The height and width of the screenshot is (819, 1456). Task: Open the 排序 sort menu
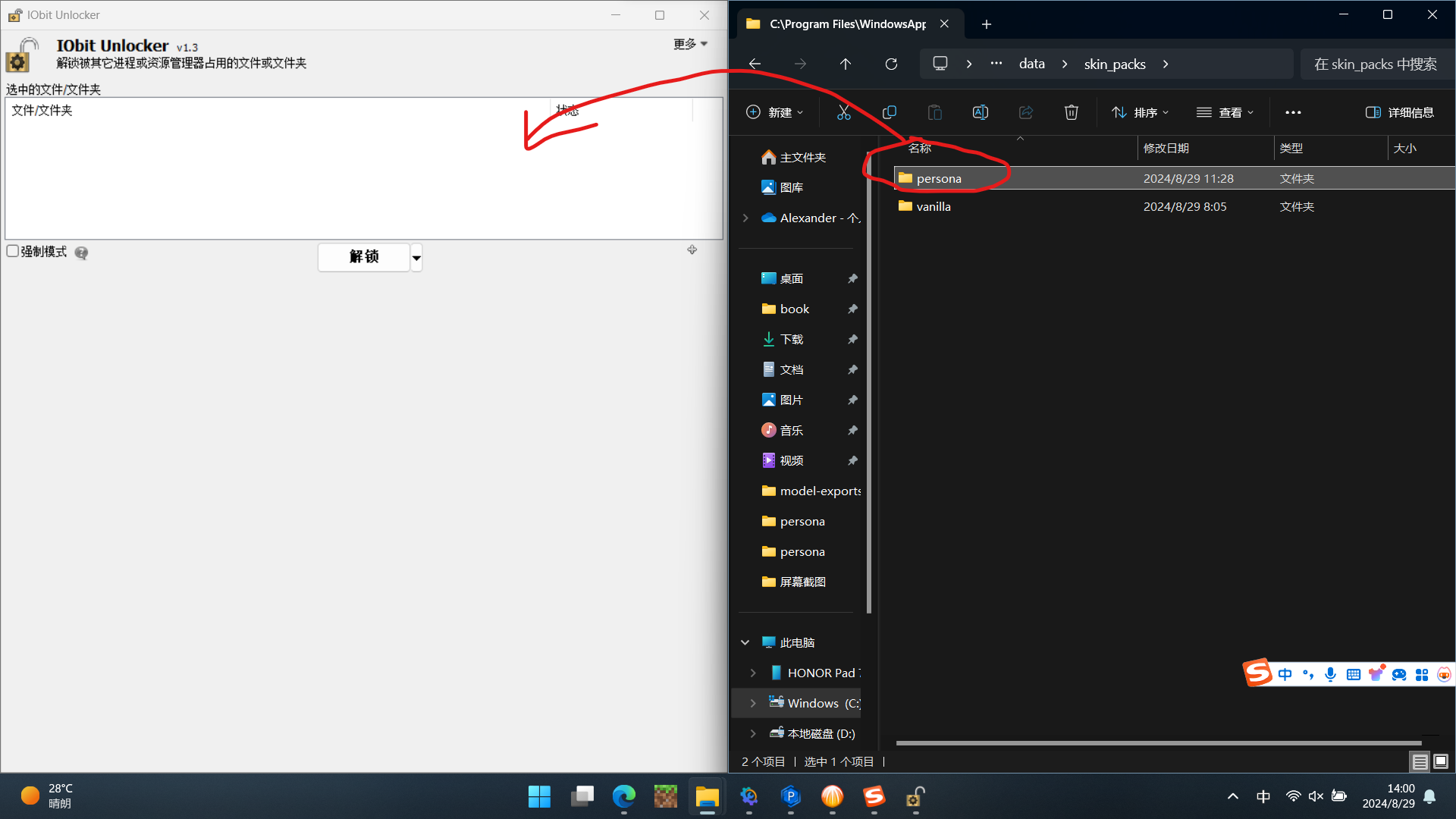(1141, 112)
